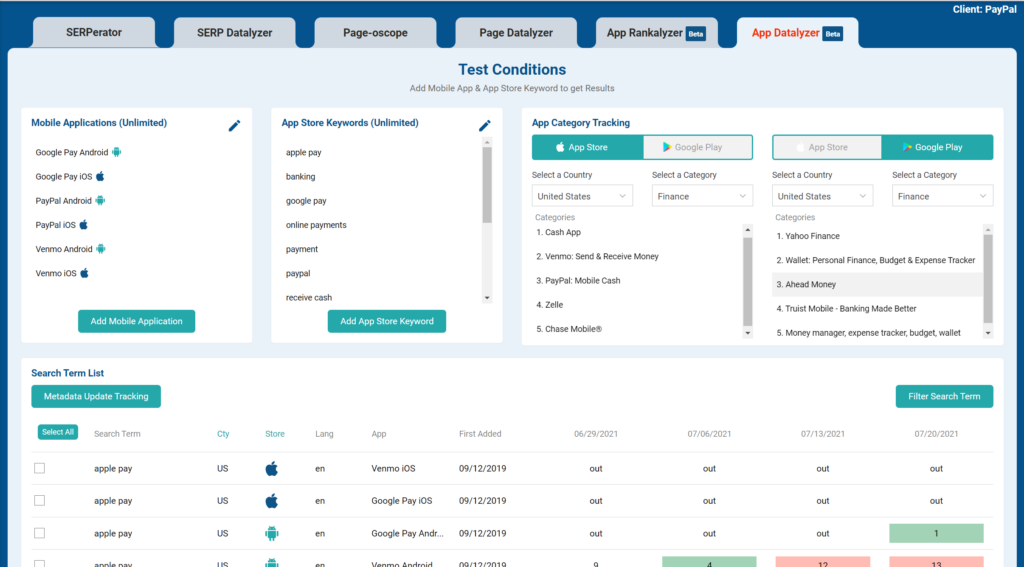Click Apple icon beside PayPal iOS
Viewport: 1024px width, 567px height.
click(84, 225)
